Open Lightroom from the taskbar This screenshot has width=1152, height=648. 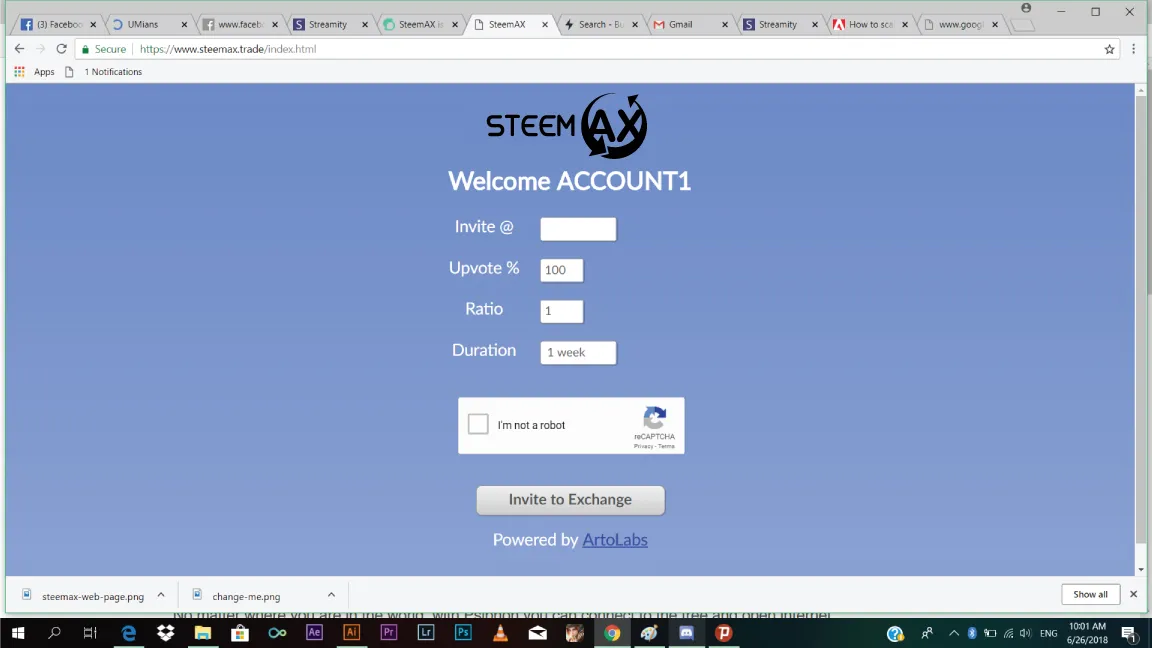(x=426, y=633)
